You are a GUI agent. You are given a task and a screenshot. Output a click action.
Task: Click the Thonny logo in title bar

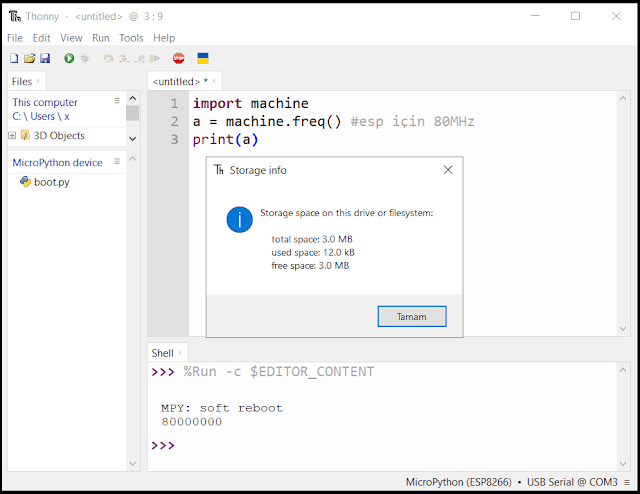(15, 16)
